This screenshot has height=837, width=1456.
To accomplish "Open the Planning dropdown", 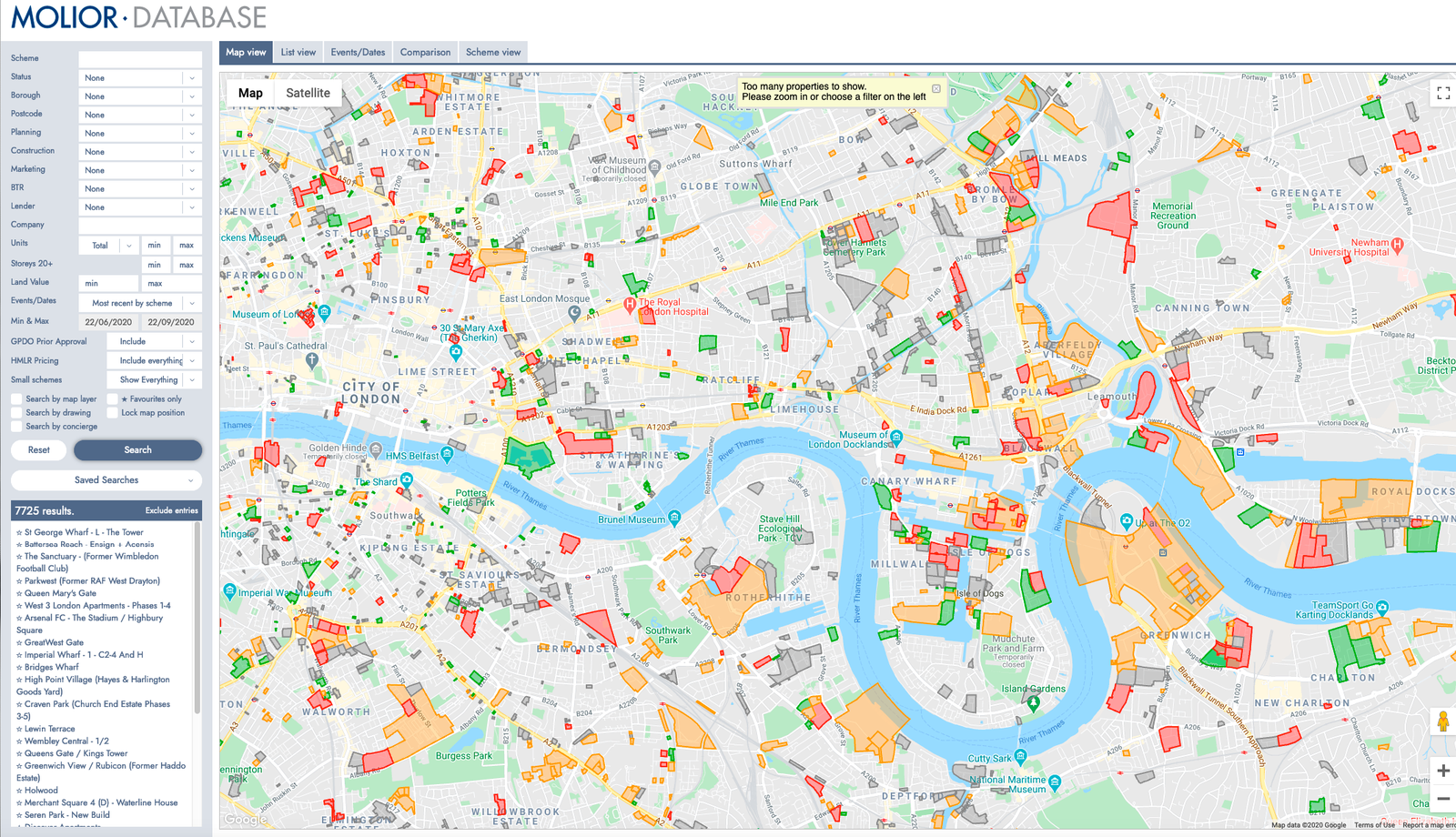I will click(x=140, y=133).
